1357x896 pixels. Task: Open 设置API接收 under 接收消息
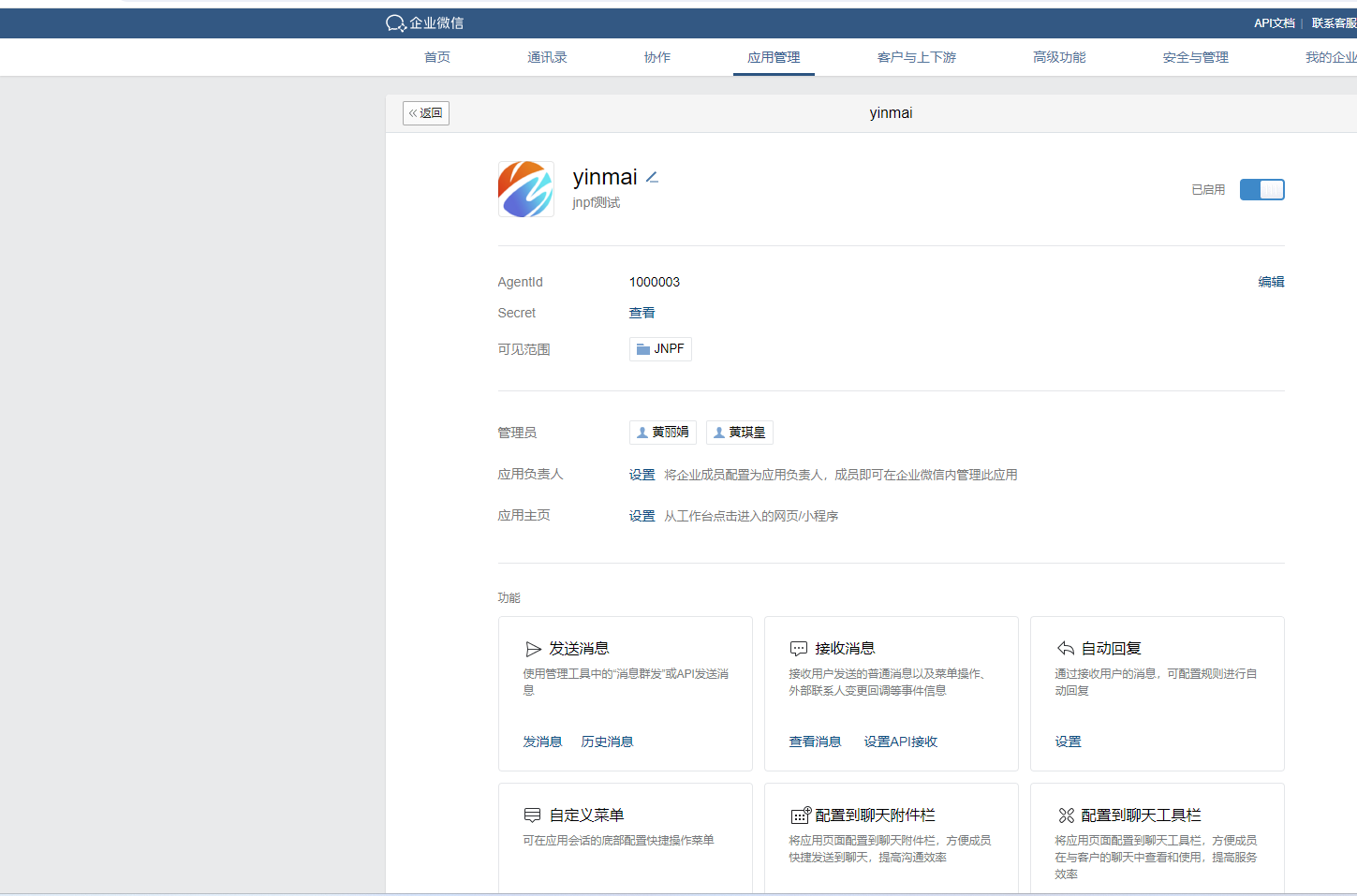[x=900, y=742]
